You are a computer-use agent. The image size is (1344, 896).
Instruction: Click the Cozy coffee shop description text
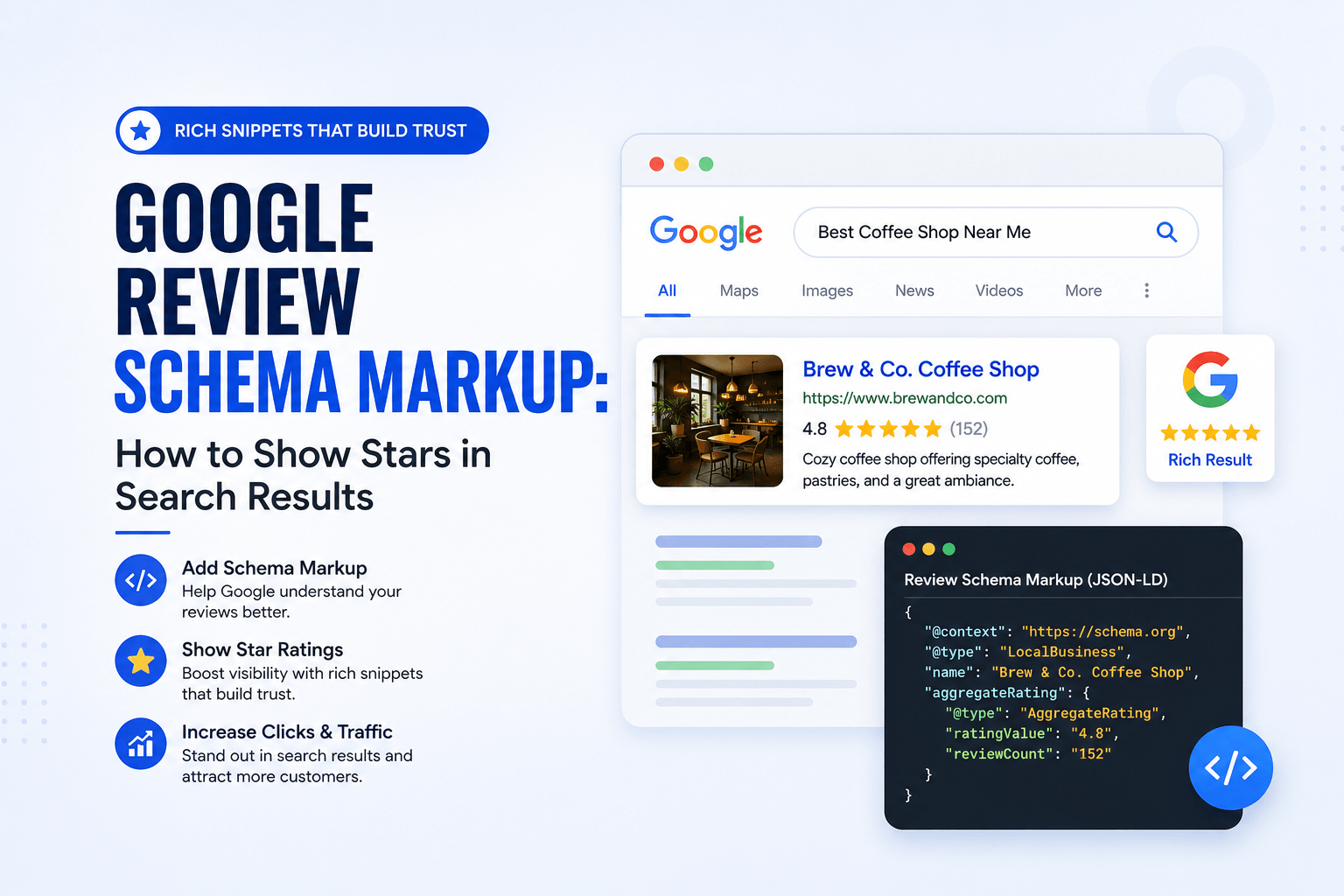941,470
